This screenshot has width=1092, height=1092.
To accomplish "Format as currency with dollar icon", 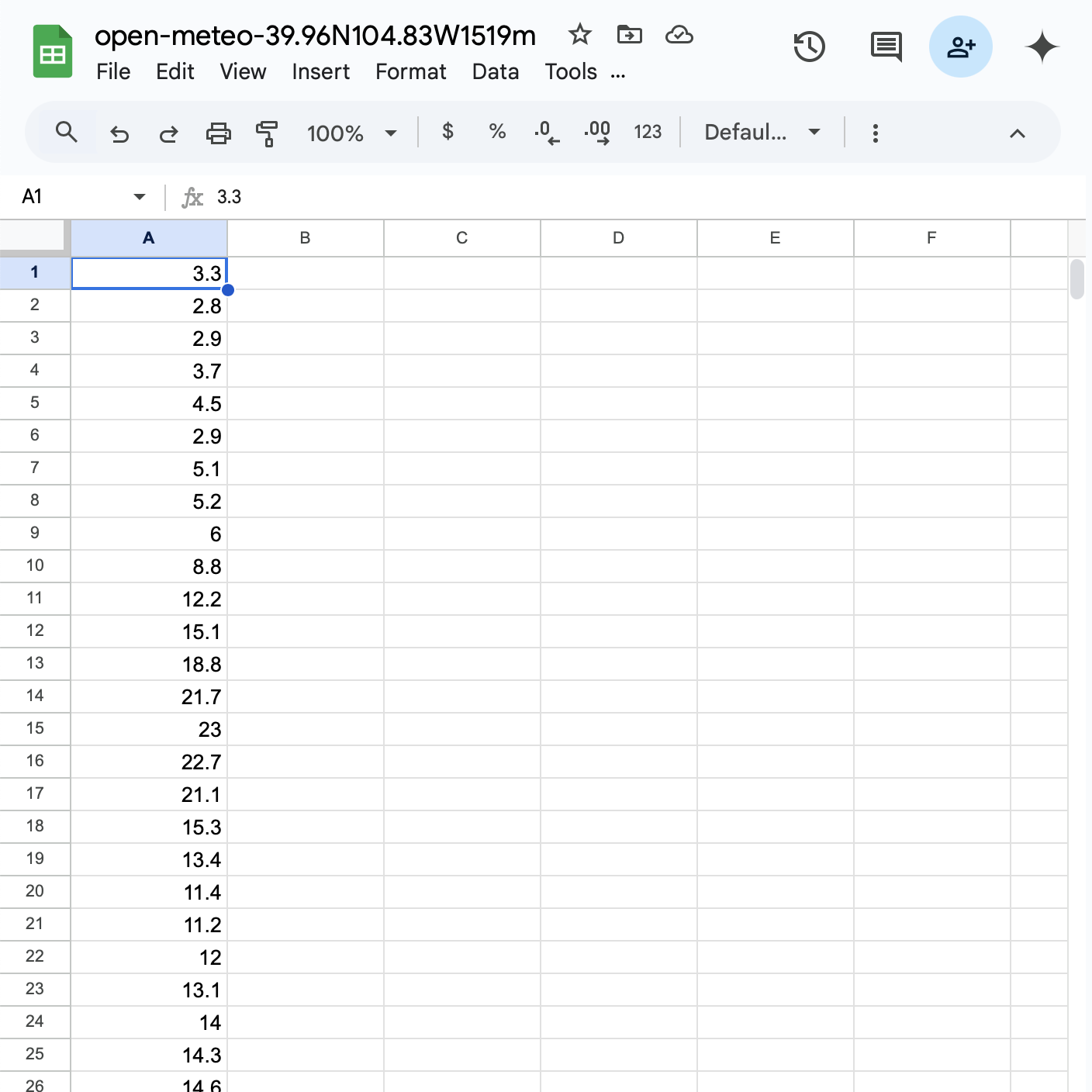I will pos(448,132).
